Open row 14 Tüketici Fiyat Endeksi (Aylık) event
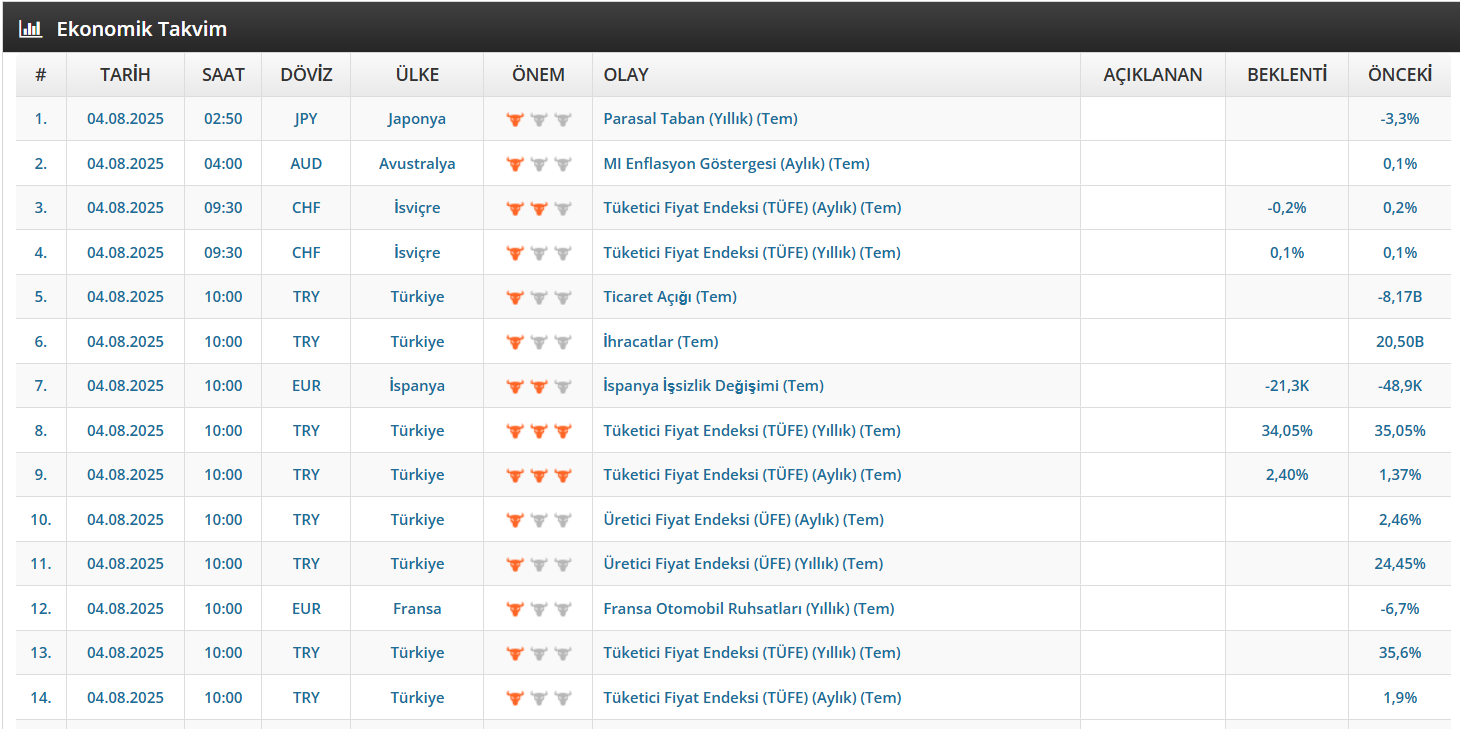This screenshot has height=729, width=1460. 752,698
